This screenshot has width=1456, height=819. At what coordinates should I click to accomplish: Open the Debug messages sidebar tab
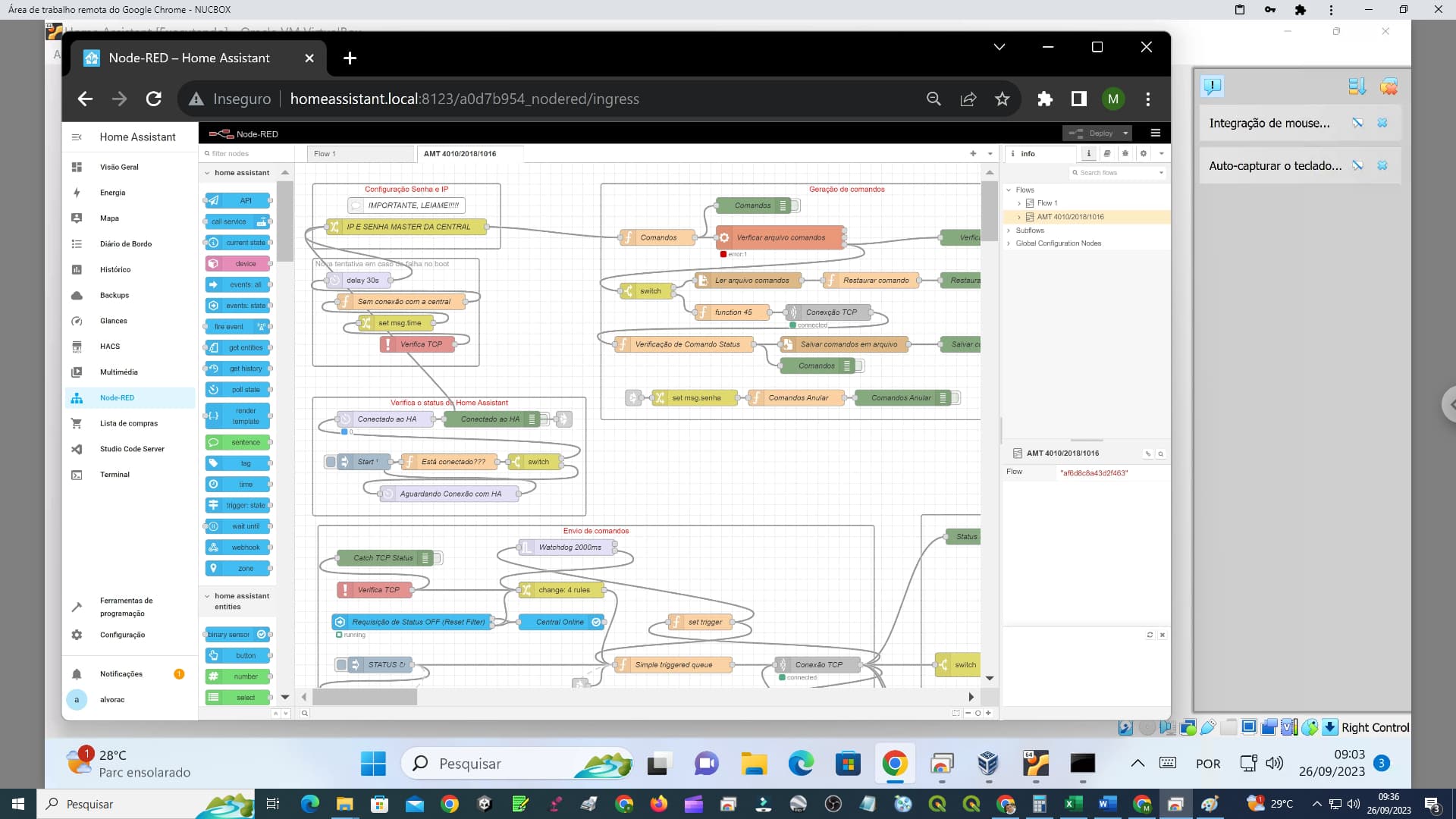point(1125,153)
